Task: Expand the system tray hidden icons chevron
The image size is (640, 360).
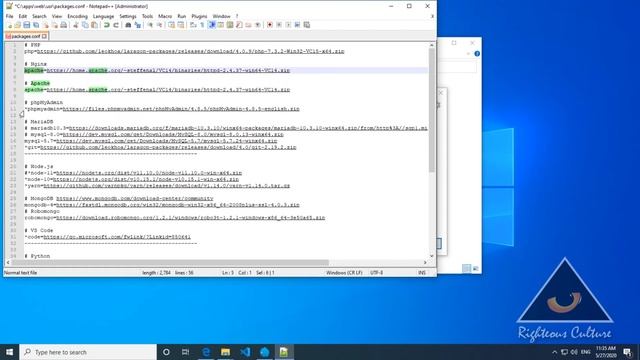Action: click(x=554, y=352)
